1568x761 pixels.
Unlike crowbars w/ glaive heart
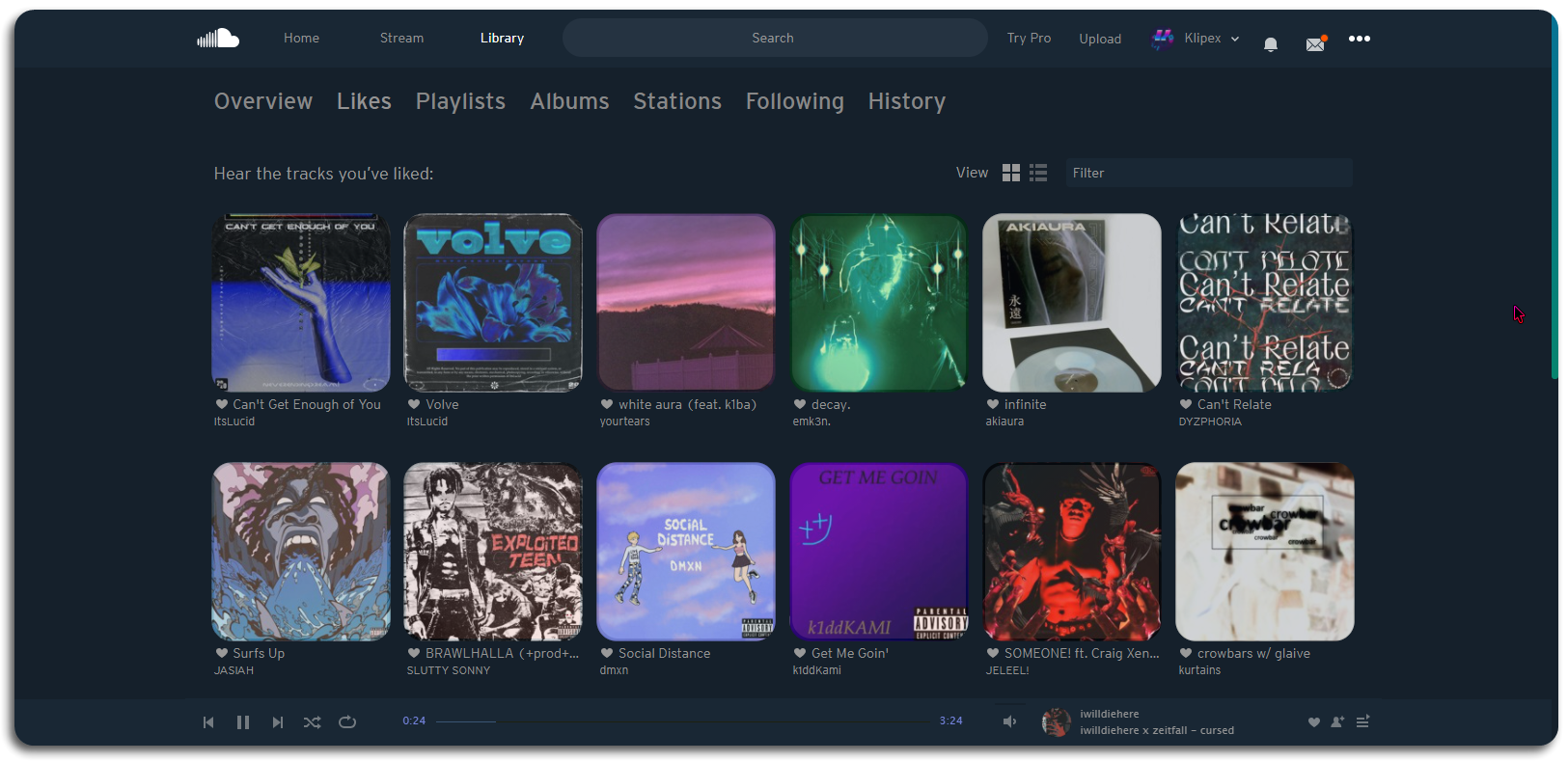click(x=1186, y=653)
